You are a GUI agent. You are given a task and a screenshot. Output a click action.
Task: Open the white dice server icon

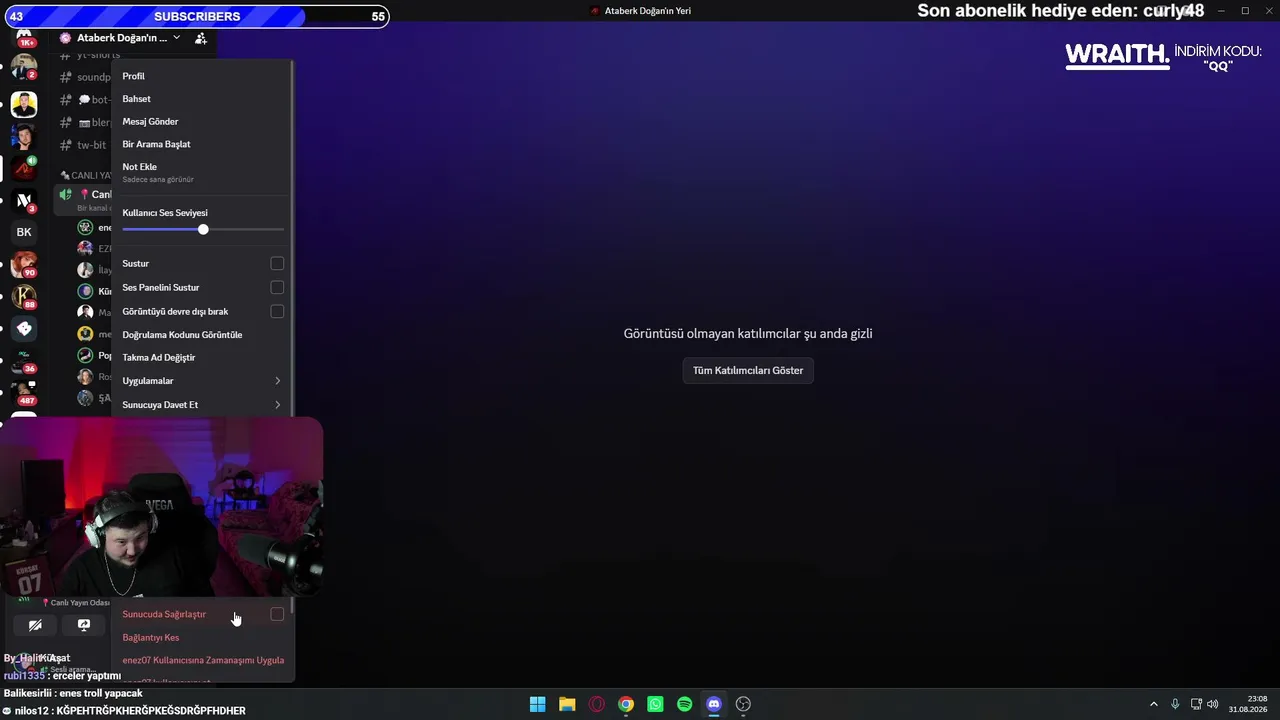tap(24, 329)
